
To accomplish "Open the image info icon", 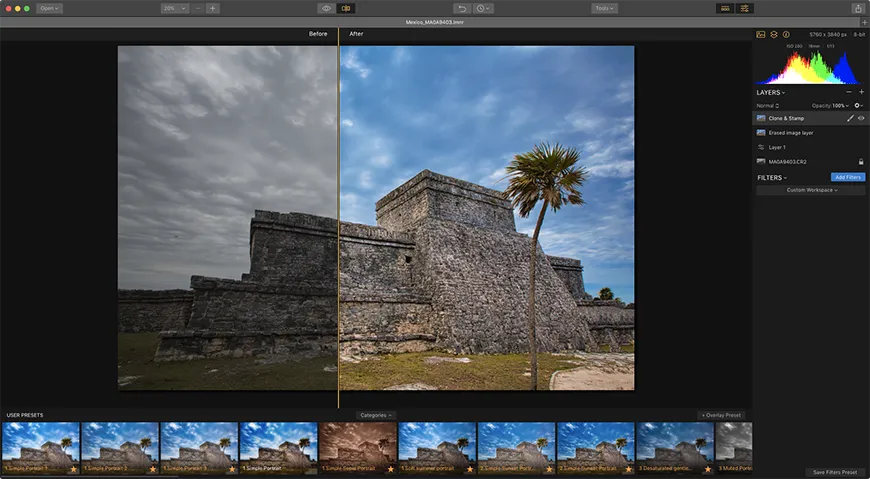I will coord(786,34).
